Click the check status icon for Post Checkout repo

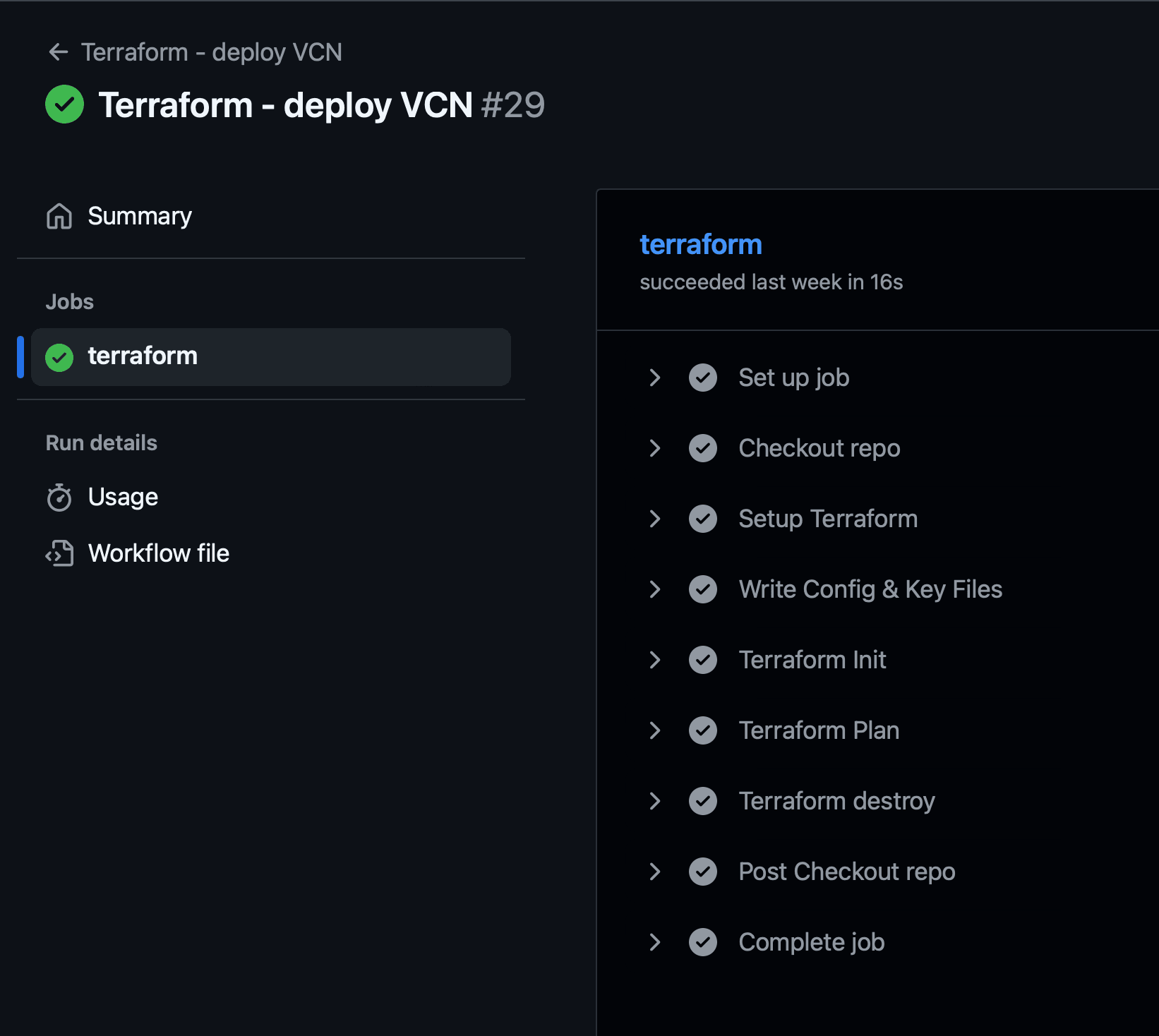[x=703, y=872]
